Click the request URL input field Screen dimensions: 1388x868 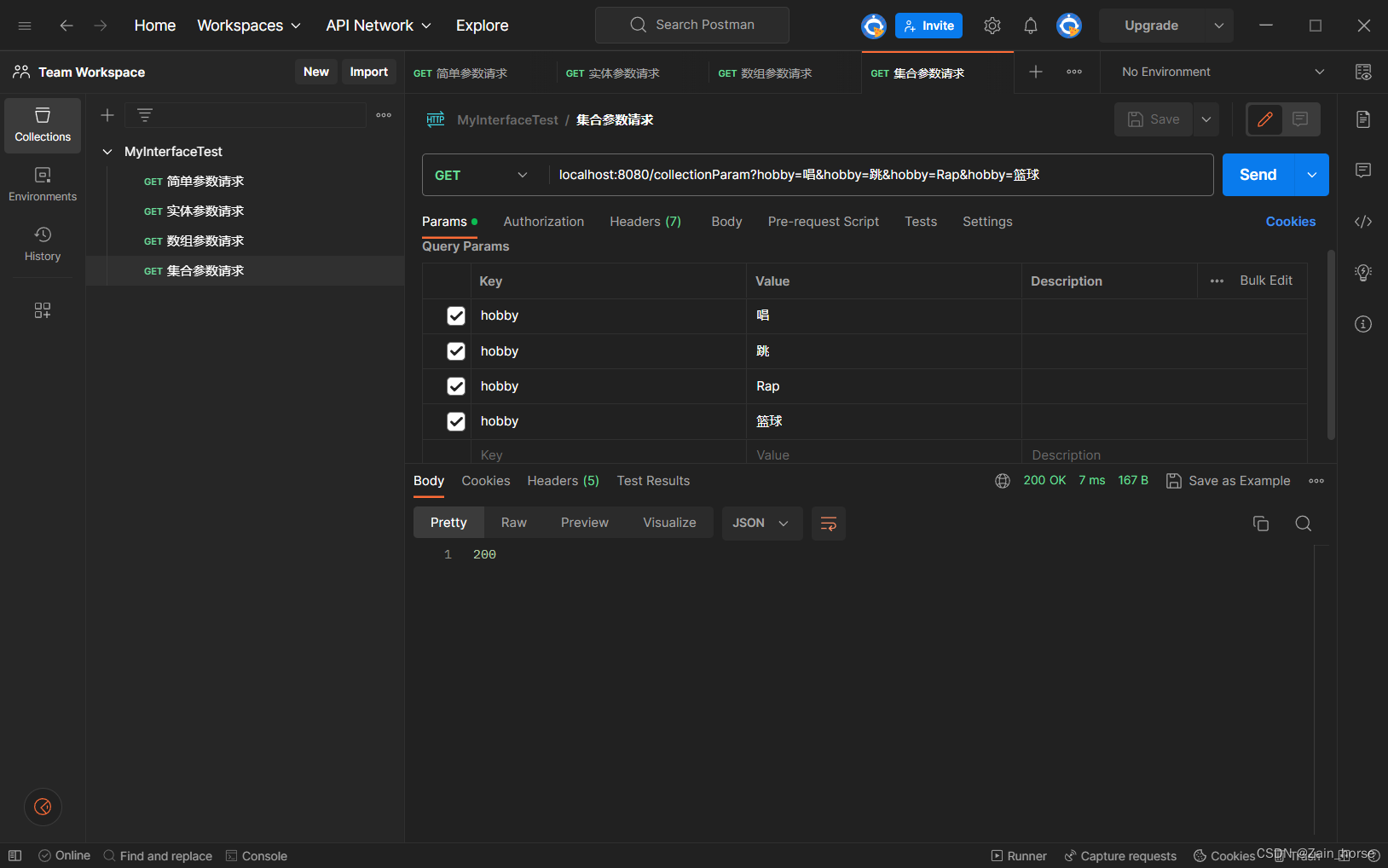click(881, 175)
